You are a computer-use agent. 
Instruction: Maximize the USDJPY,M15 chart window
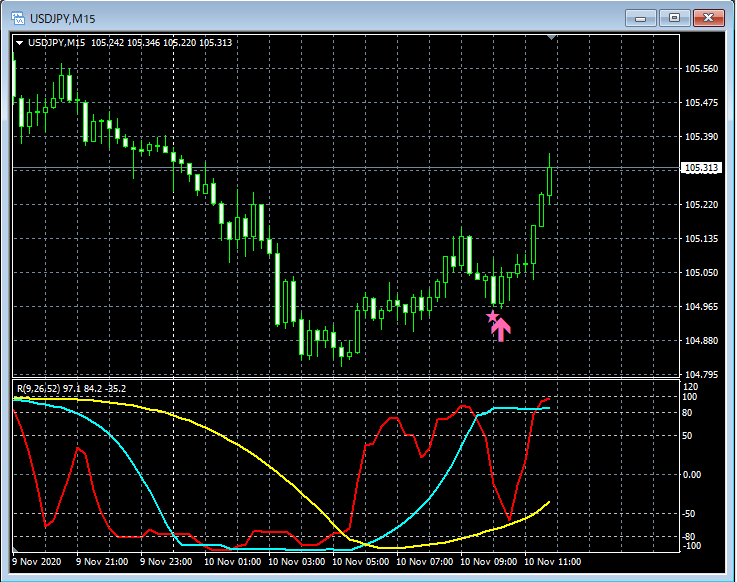(674, 18)
